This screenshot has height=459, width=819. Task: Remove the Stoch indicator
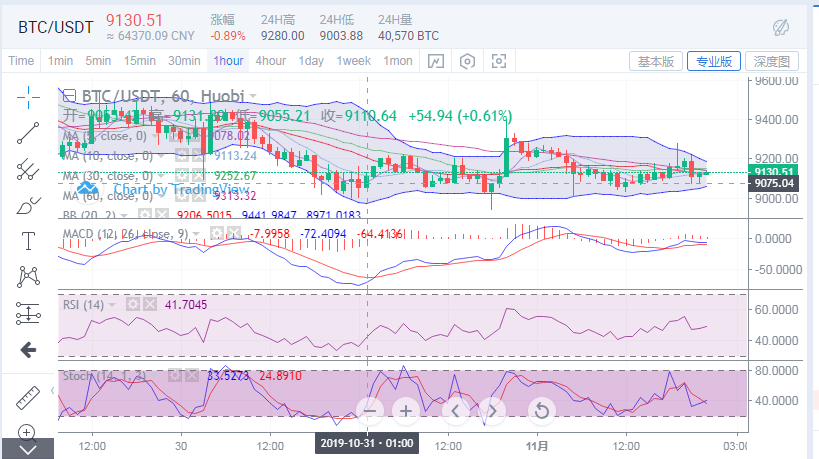point(192,375)
